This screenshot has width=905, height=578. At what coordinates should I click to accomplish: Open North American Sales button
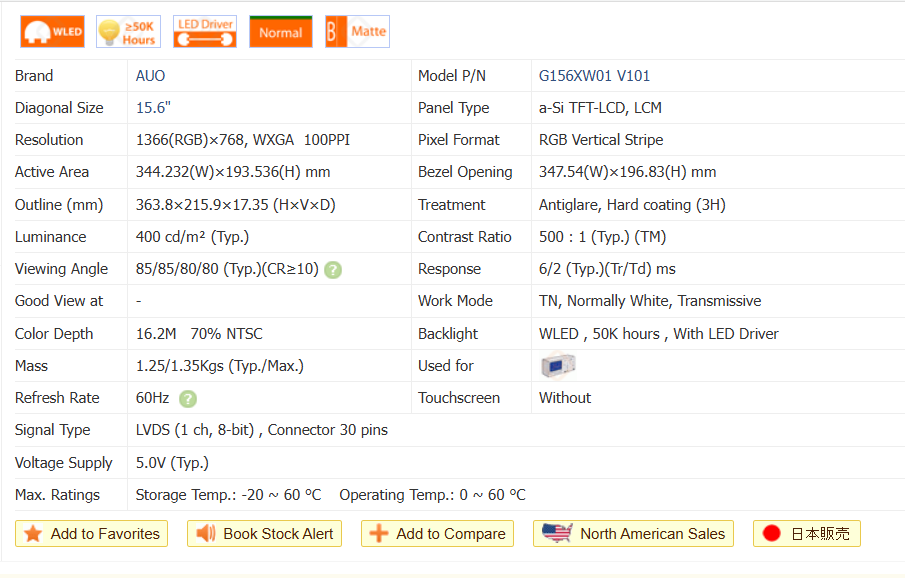(x=634, y=534)
